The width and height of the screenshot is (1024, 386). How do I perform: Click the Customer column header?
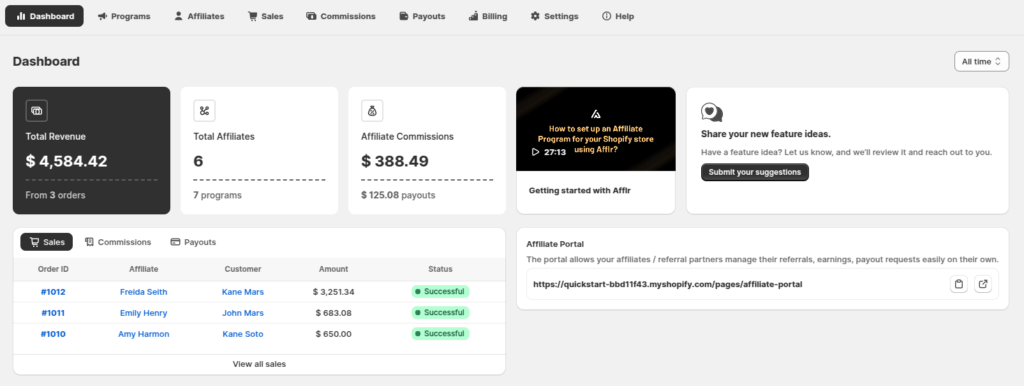[x=243, y=269]
